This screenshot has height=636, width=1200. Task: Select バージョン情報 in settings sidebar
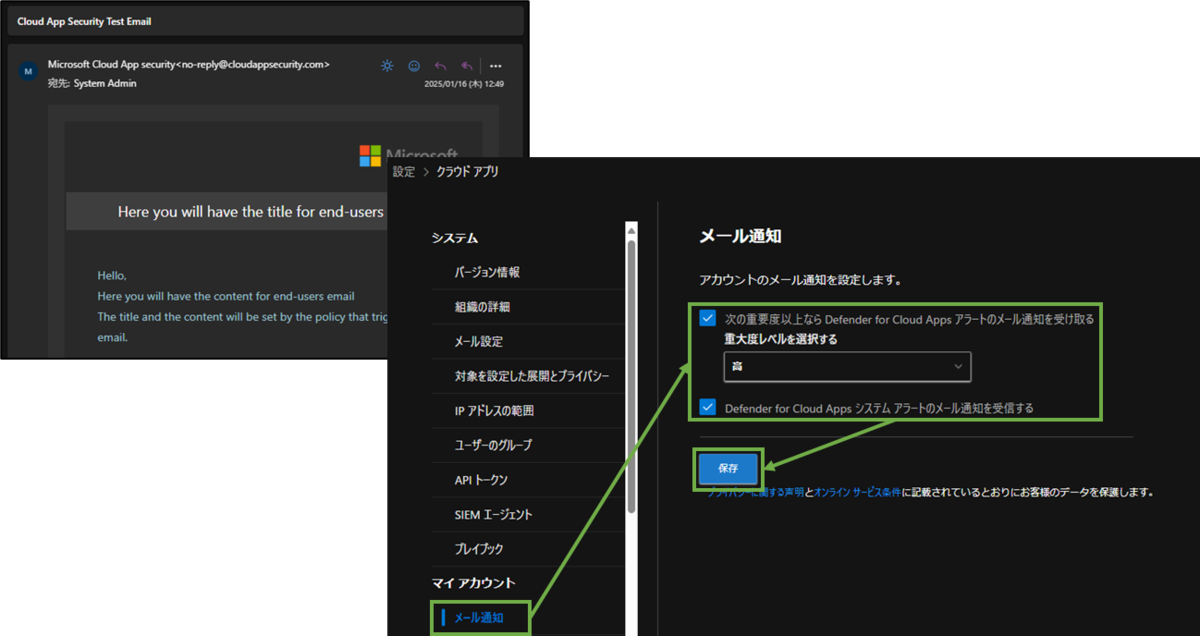click(x=487, y=272)
